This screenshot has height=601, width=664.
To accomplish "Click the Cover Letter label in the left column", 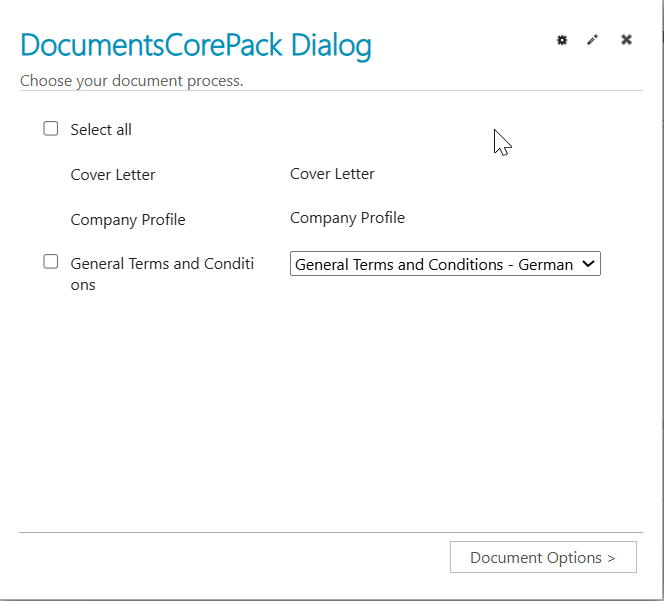I will 113,175.
